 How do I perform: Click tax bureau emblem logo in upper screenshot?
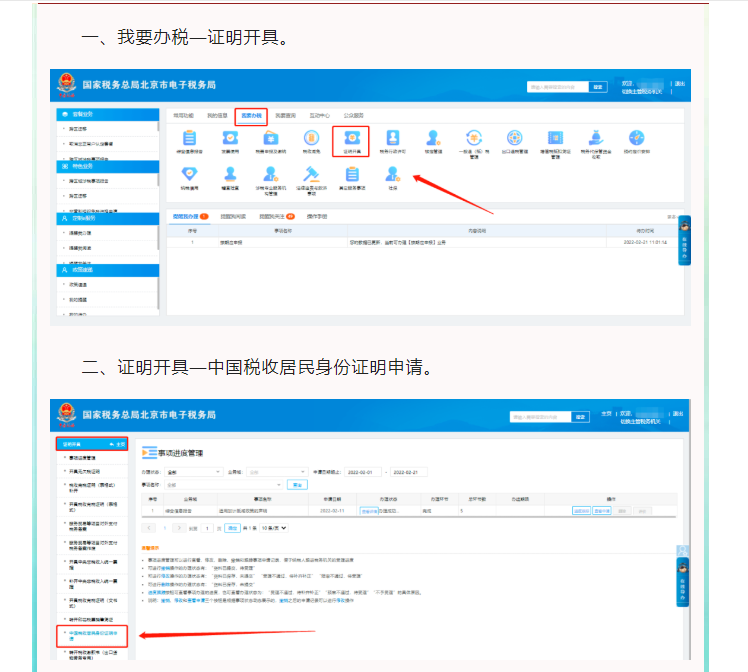pos(66,85)
